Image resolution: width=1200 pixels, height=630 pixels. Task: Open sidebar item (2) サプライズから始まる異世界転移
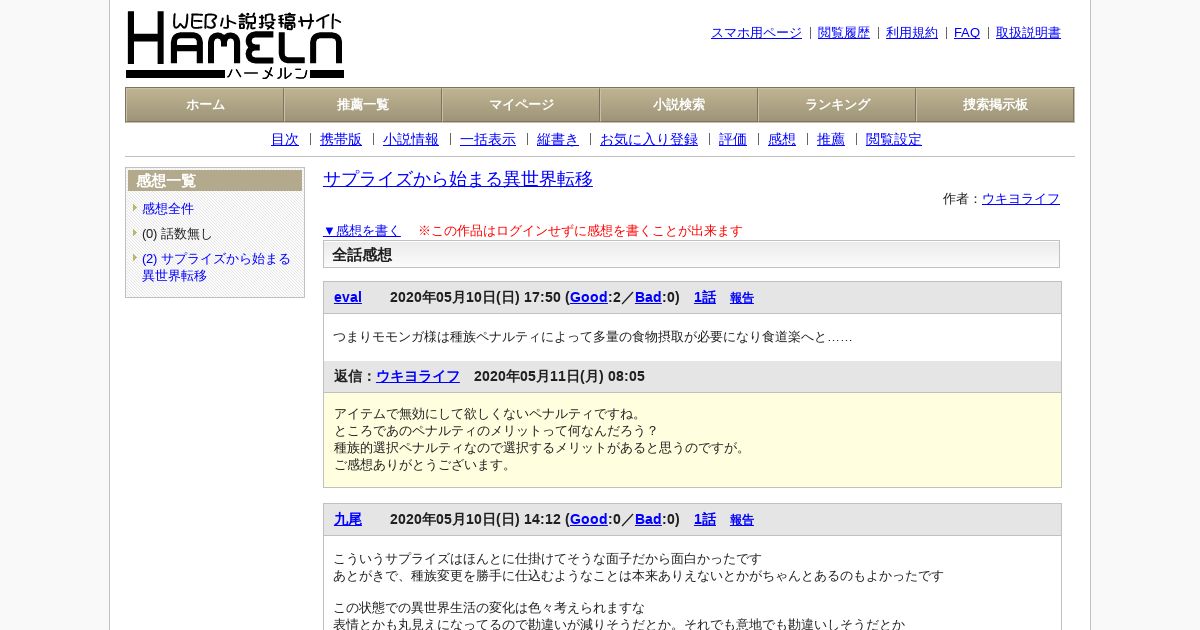(216, 267)
